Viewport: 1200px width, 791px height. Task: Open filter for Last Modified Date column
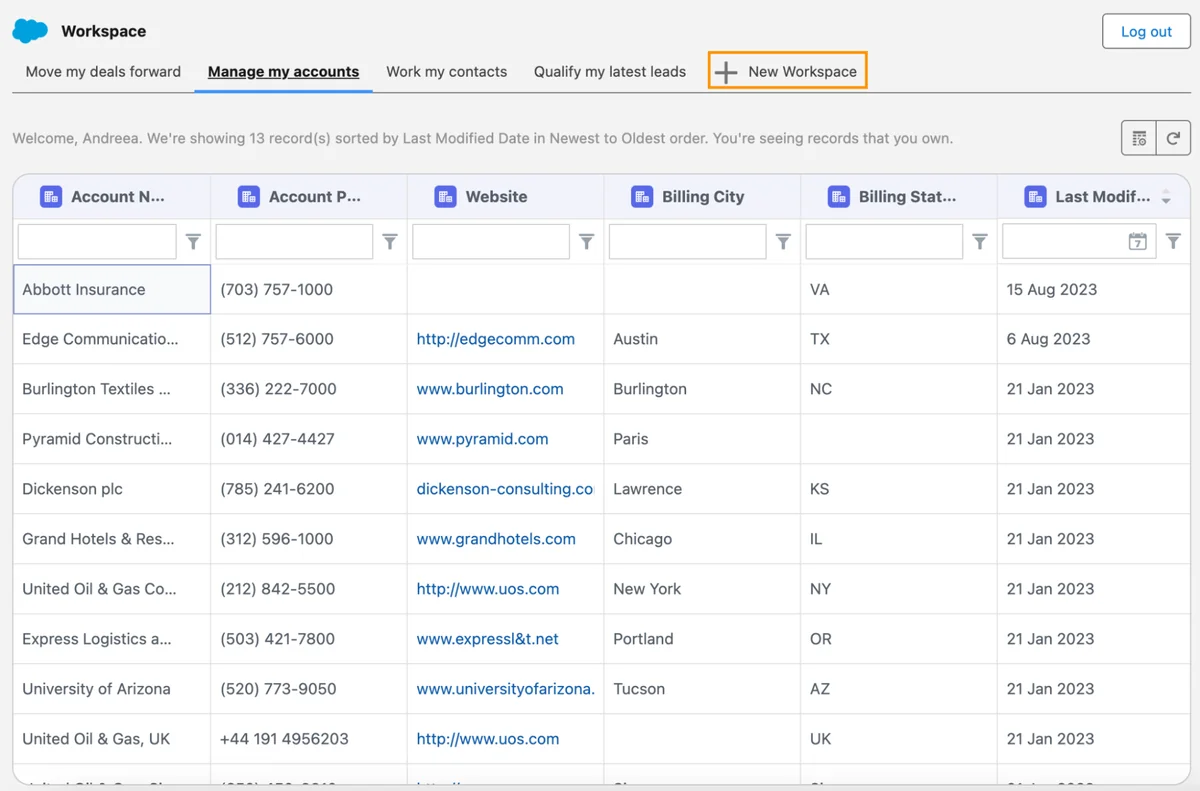[x=1173, y=241]
